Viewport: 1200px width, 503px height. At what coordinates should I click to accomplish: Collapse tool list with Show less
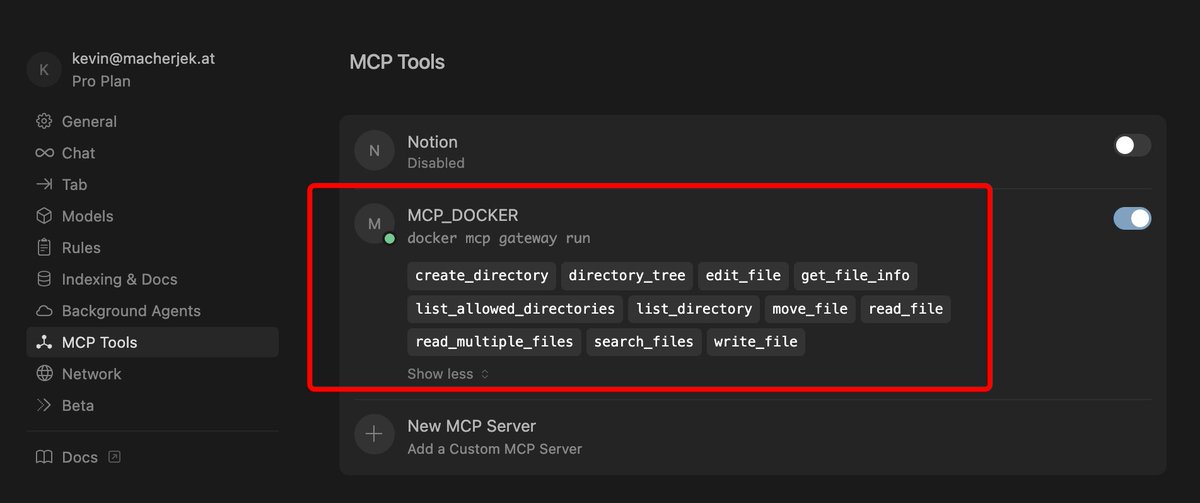tap(447, 374)
